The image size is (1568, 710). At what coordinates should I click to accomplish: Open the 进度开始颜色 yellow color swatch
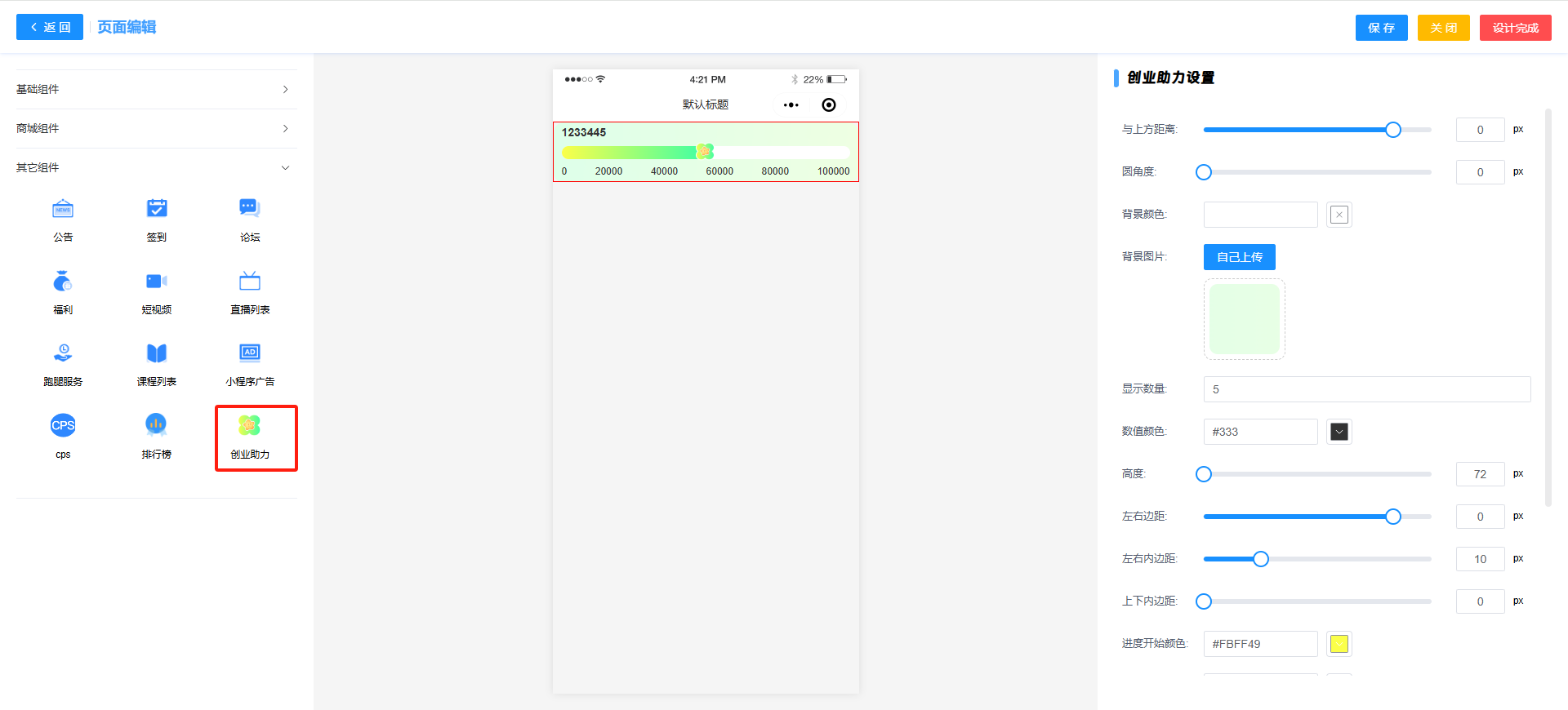pyautogui.click(x=1339, y=644)
